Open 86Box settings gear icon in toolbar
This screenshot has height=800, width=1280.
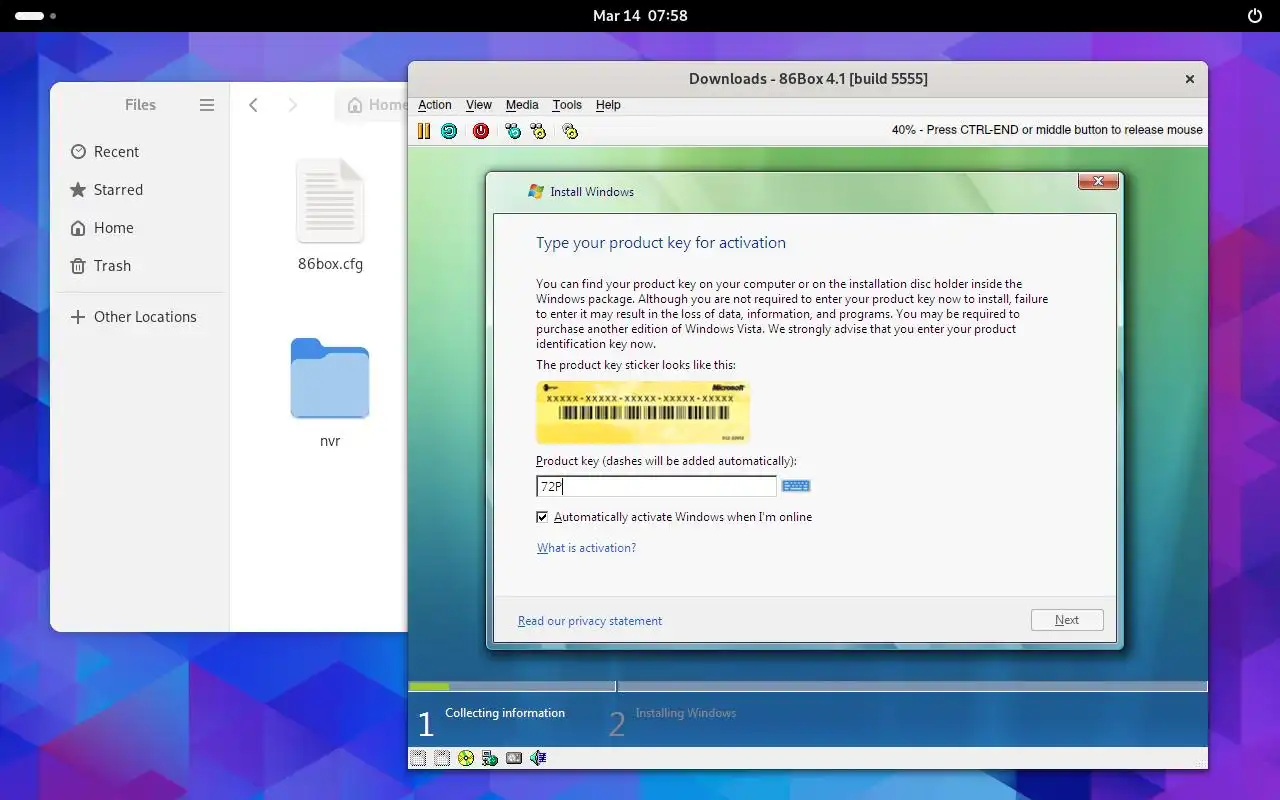(x=570, y=131)
